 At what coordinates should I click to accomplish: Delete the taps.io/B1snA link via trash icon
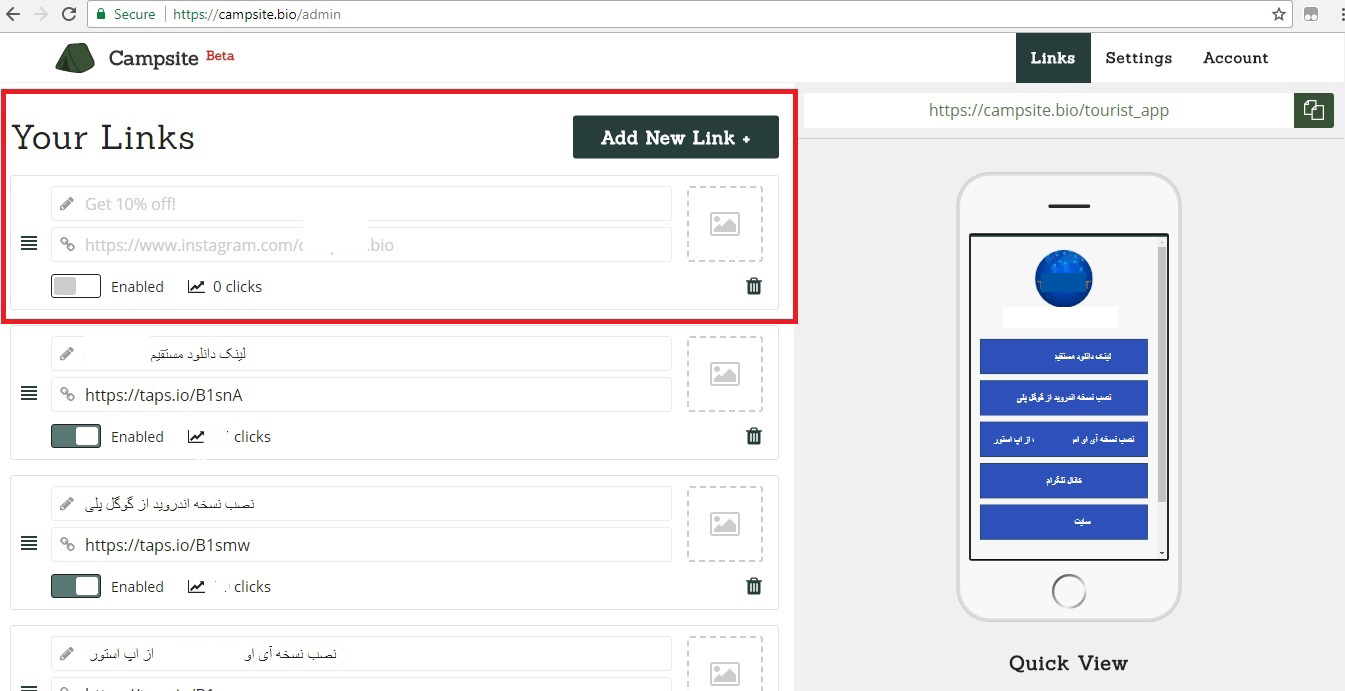[x=754, y=436]
